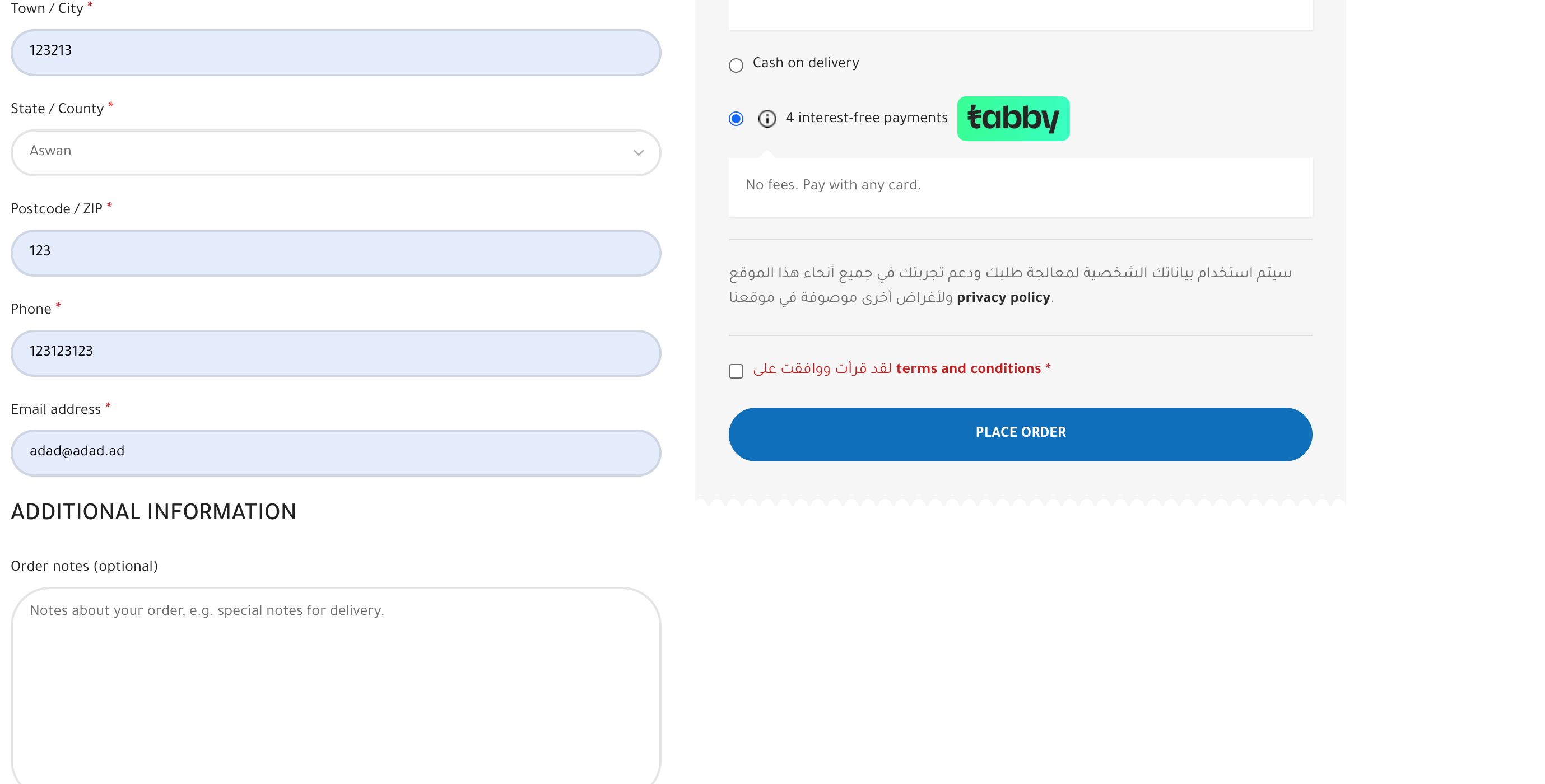
Task: Open the privacy policy link
Action: 1003,297
